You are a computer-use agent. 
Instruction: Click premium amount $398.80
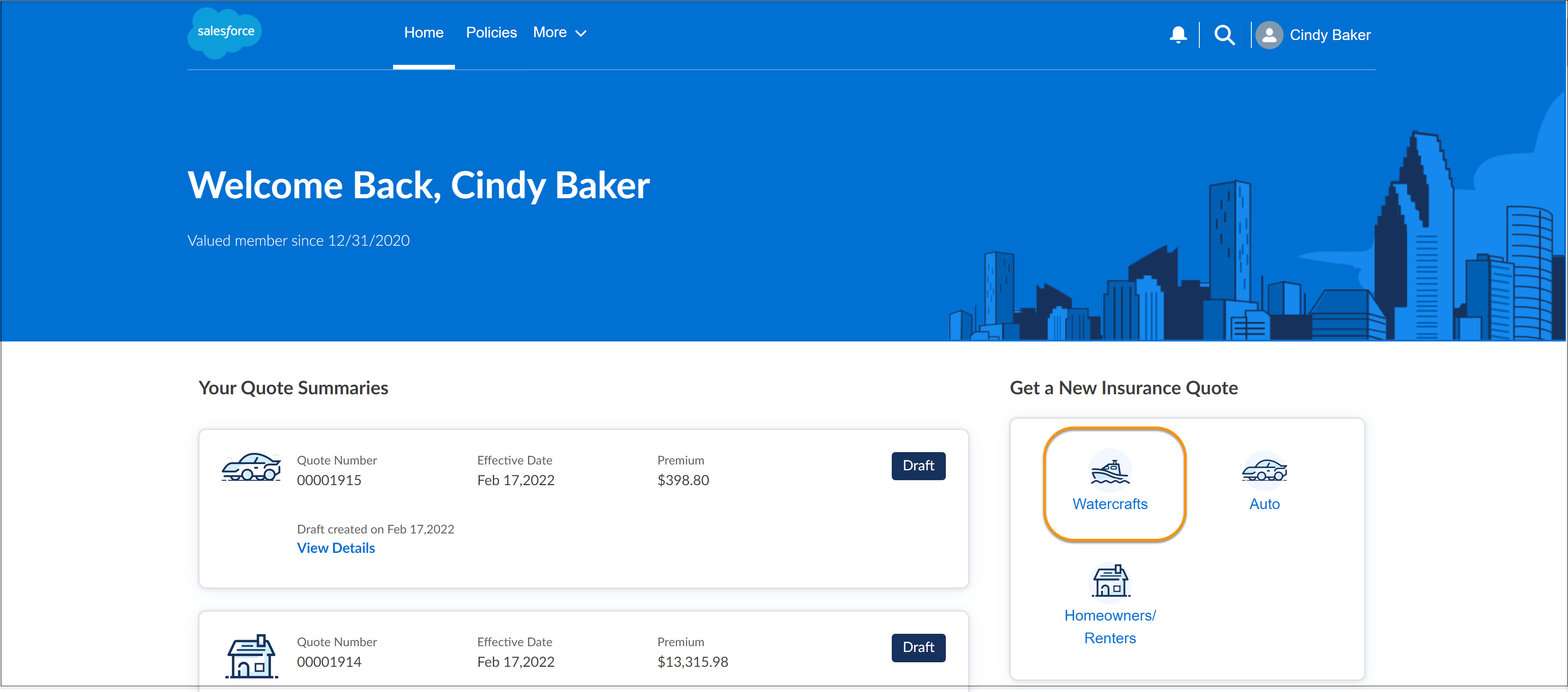coord(683,480)
